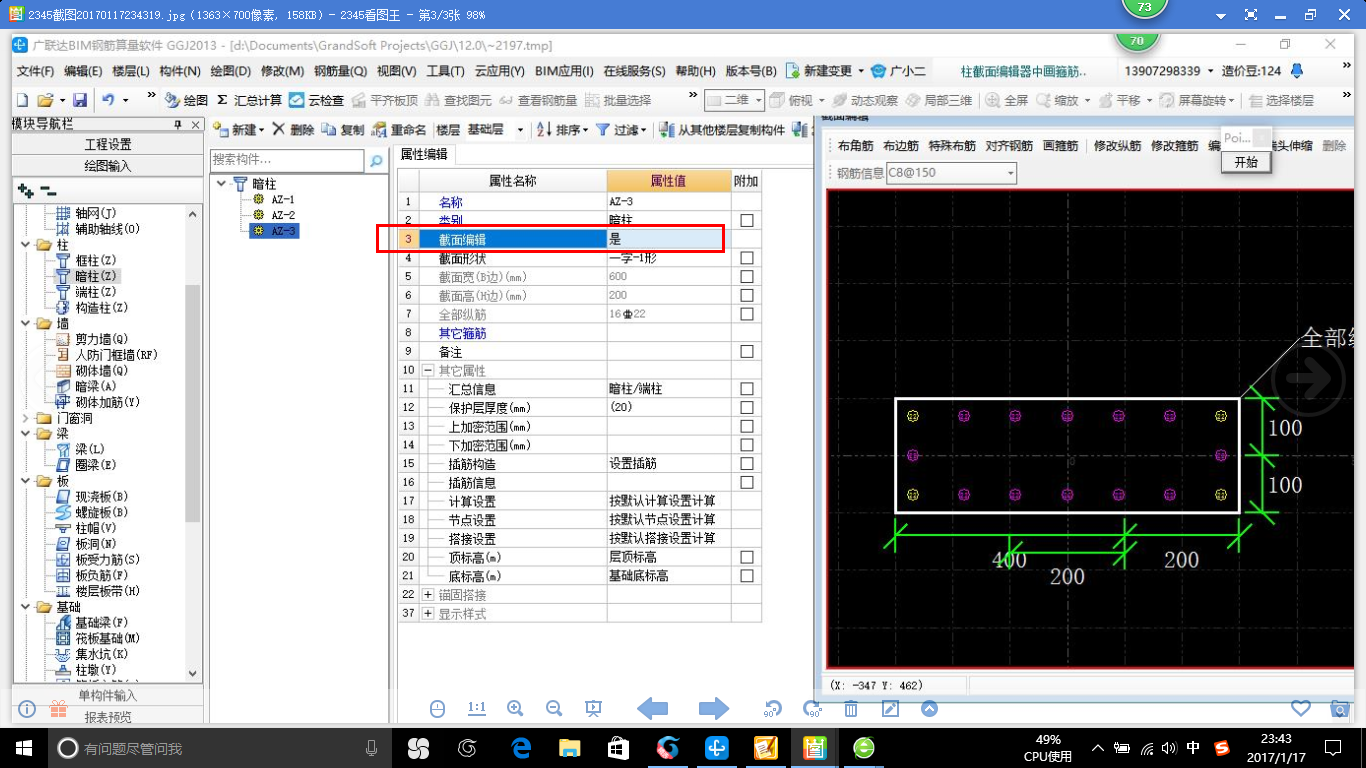Click the zoom-out icon in the image viewer bar
Screen dimensions: 1366x768
click(554, 708)
